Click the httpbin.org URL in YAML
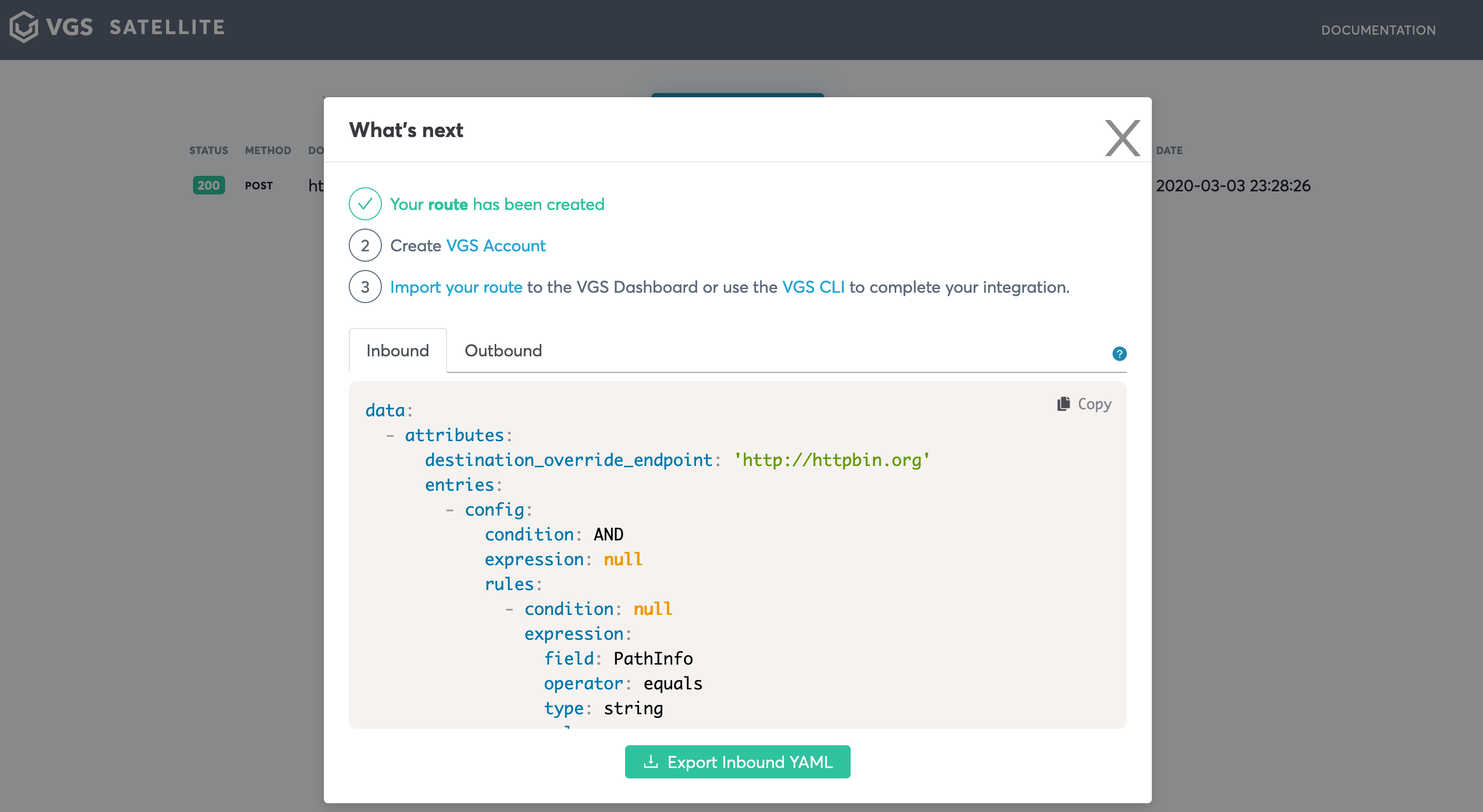The height and width of the screenshot is (812, 1483). 832,460
